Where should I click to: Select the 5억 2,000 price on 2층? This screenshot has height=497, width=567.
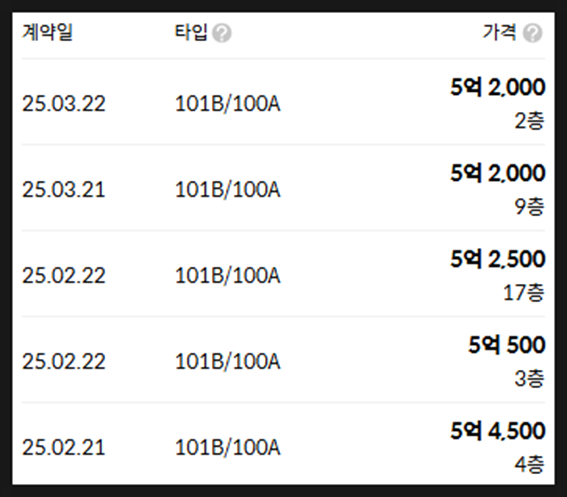tap(498, 87)
